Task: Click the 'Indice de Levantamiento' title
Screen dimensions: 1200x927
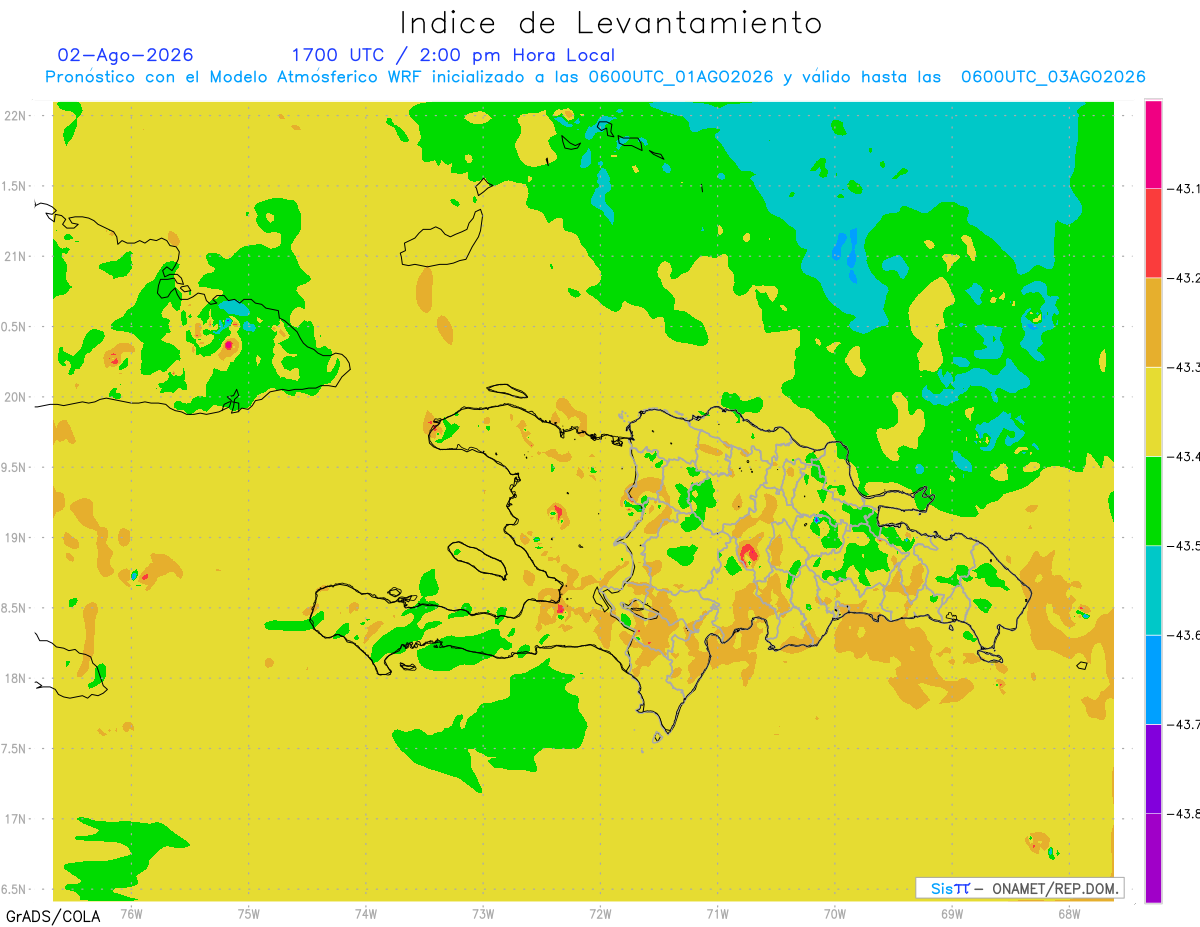Action: coord(611,22)
